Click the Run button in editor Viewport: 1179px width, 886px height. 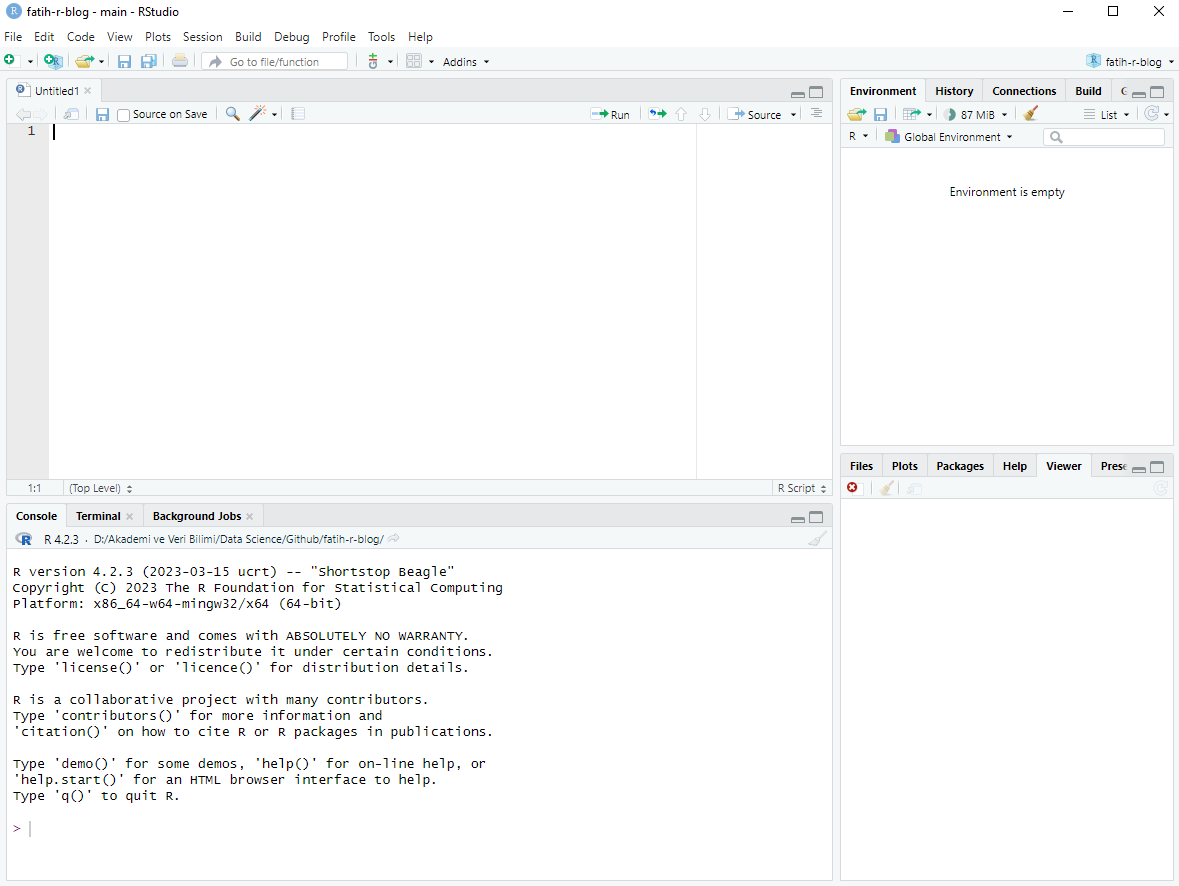coord(610,114)
